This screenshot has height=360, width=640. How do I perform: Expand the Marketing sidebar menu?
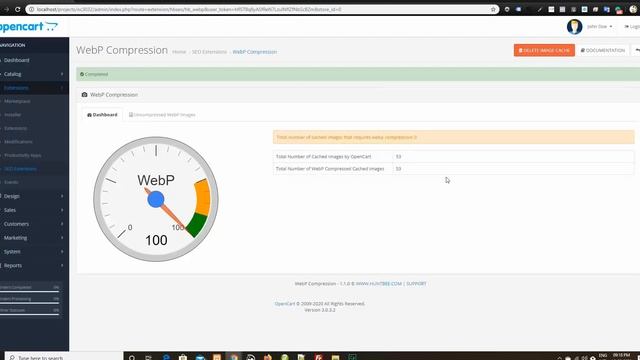click(34, 238)
